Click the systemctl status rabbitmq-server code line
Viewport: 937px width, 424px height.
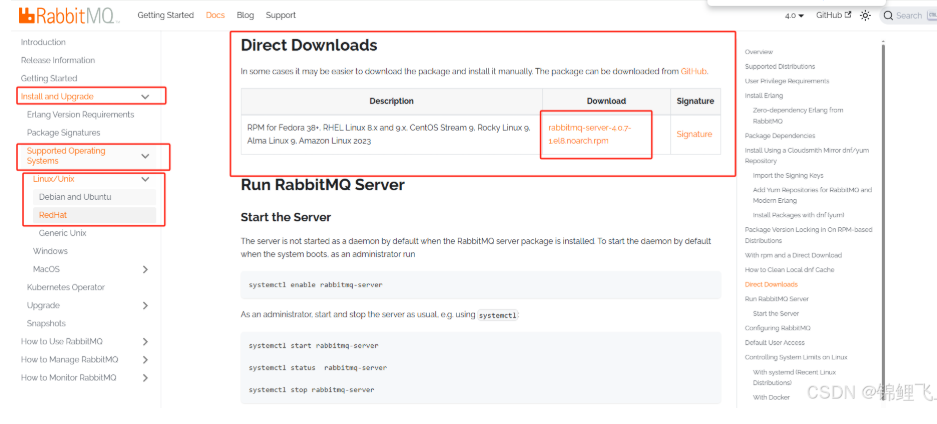(317, 367)
